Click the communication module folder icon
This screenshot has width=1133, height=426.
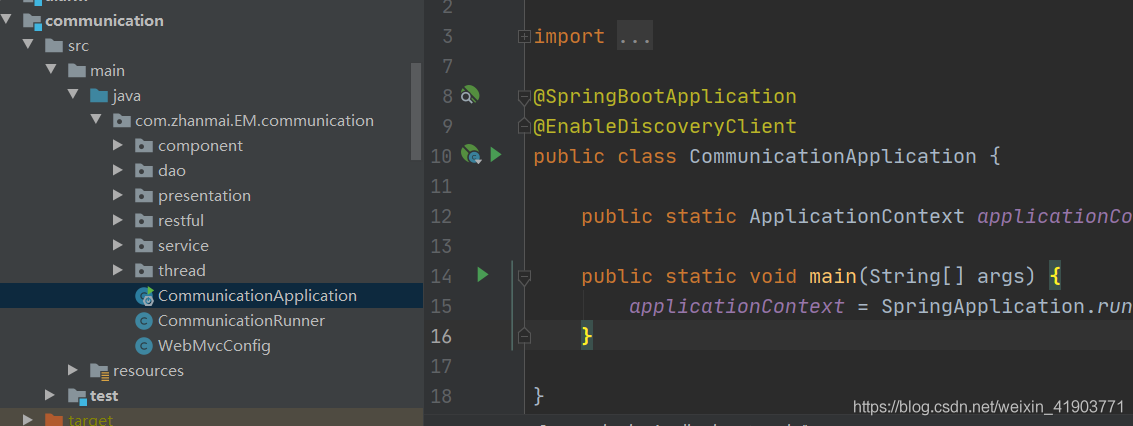[33, 21]
